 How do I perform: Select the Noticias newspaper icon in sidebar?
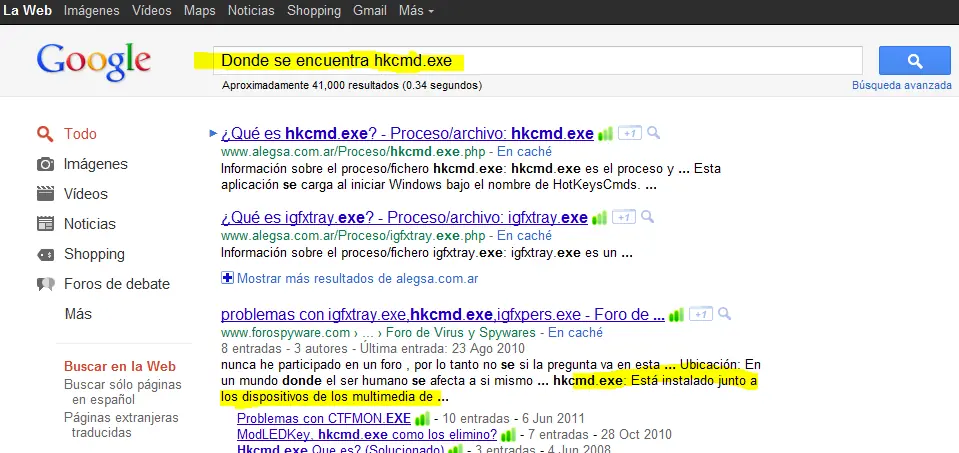(45, 224)
